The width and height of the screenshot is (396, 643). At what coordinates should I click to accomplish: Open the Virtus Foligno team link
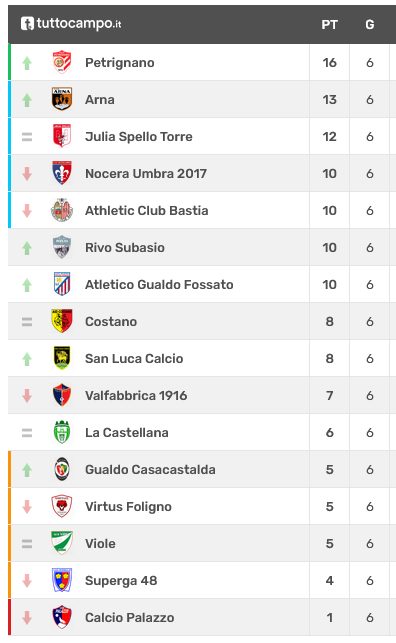pos(128,506)
